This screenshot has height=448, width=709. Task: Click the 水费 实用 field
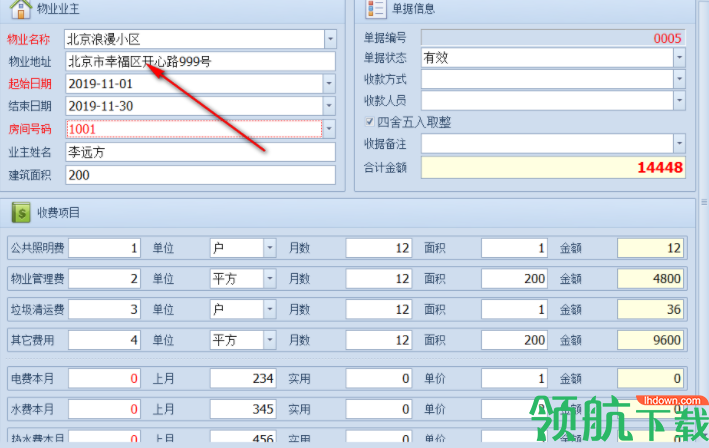pos(379,409)
